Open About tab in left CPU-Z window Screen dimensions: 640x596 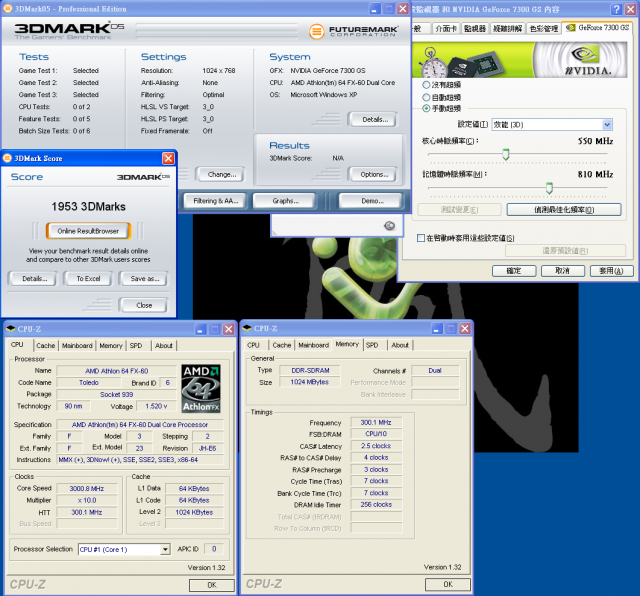[164, 345]
